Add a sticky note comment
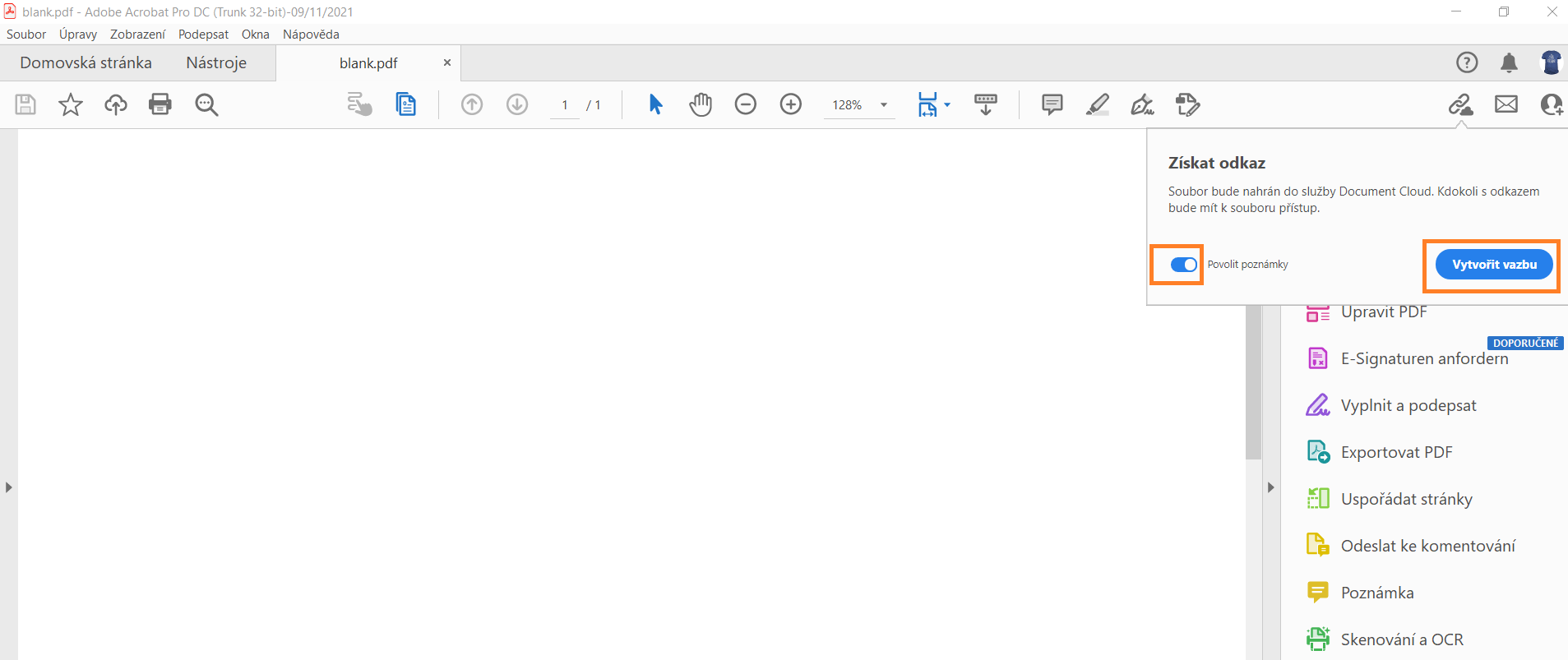The height and width of the screenshot is (660, 1568). pyautogui.click(x=1052, y=104)
